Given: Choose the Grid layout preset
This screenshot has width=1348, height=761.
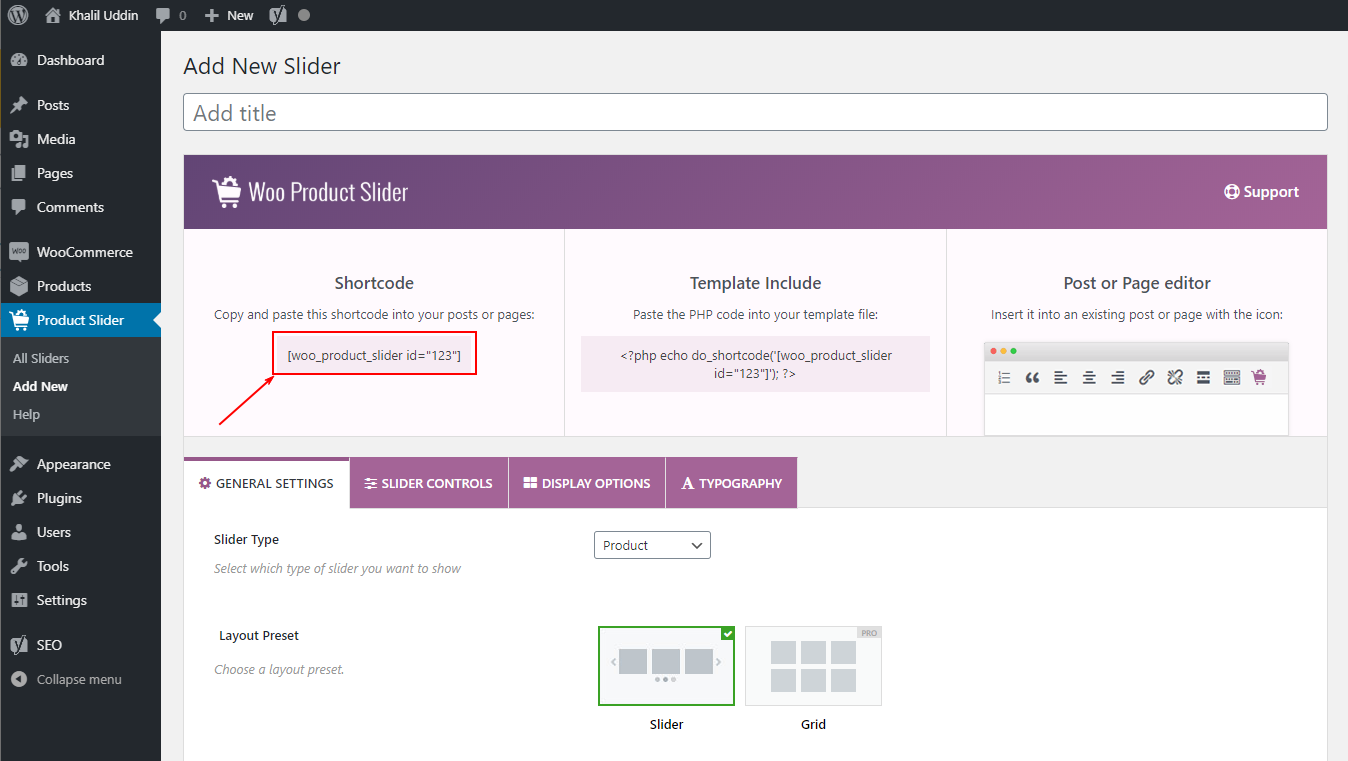Looking at the screenshot, I should pyautogui.click(x=813, y=666).
